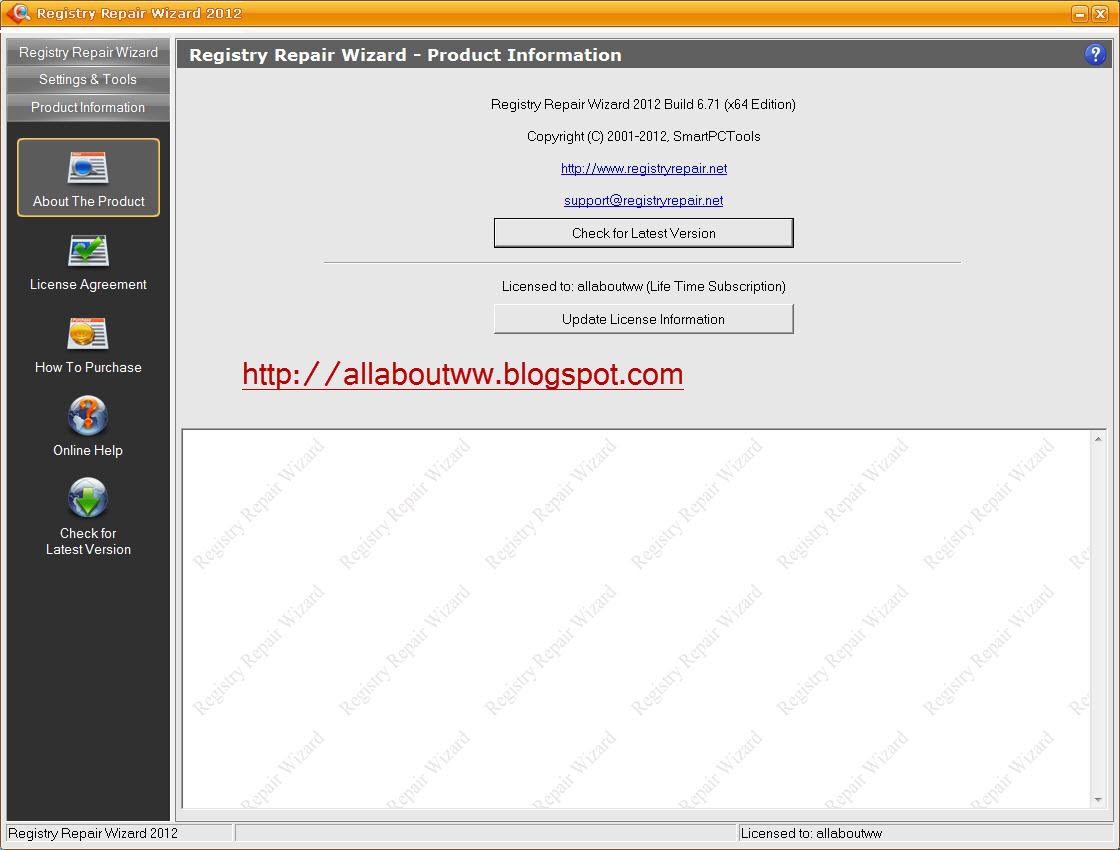Open the About The Product page
Screen dimensions: 1120x850
click(x=89, y=177)
